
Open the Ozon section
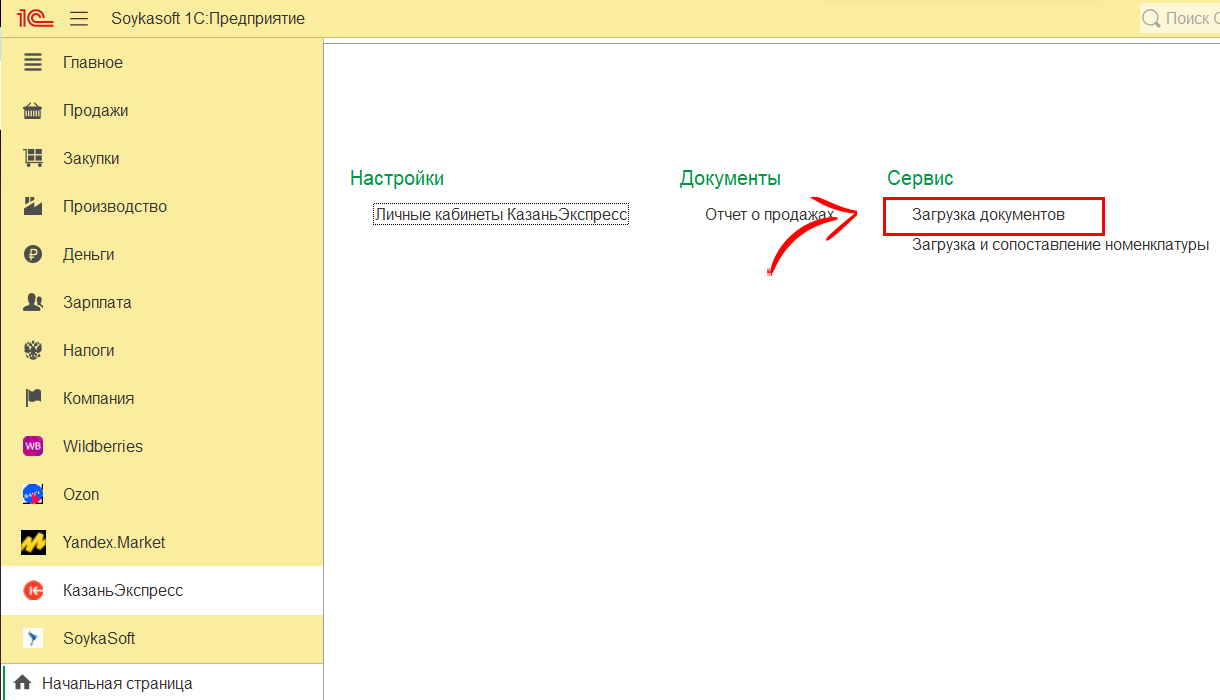coord(162,494)
